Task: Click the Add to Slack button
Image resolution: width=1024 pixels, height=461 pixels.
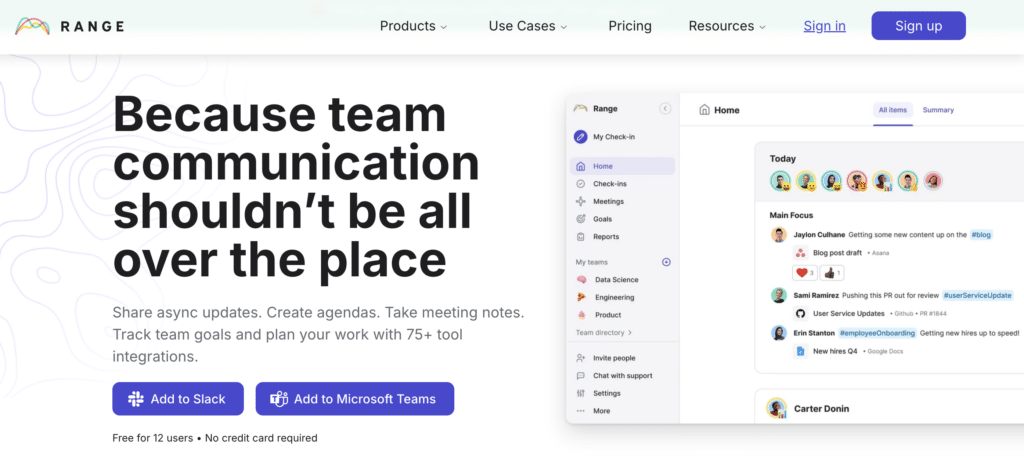Action: click(178, 399)
